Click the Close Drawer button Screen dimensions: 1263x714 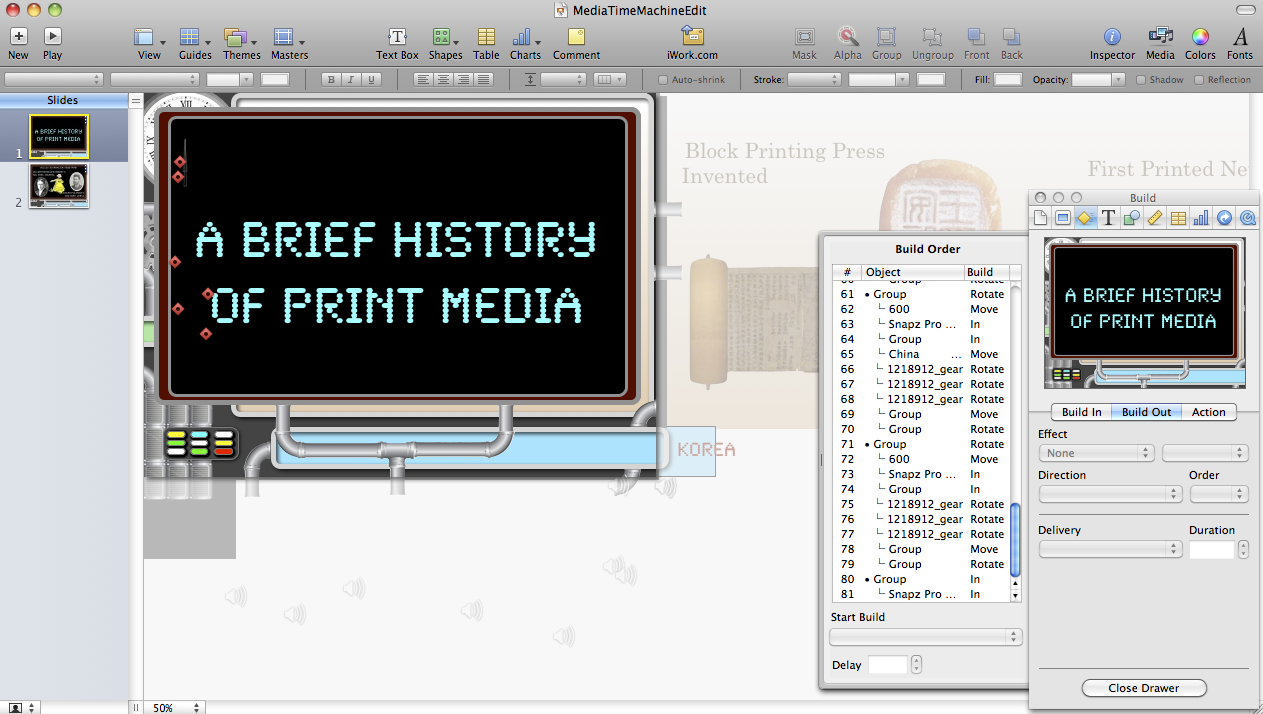click(x=1144, y=688)
